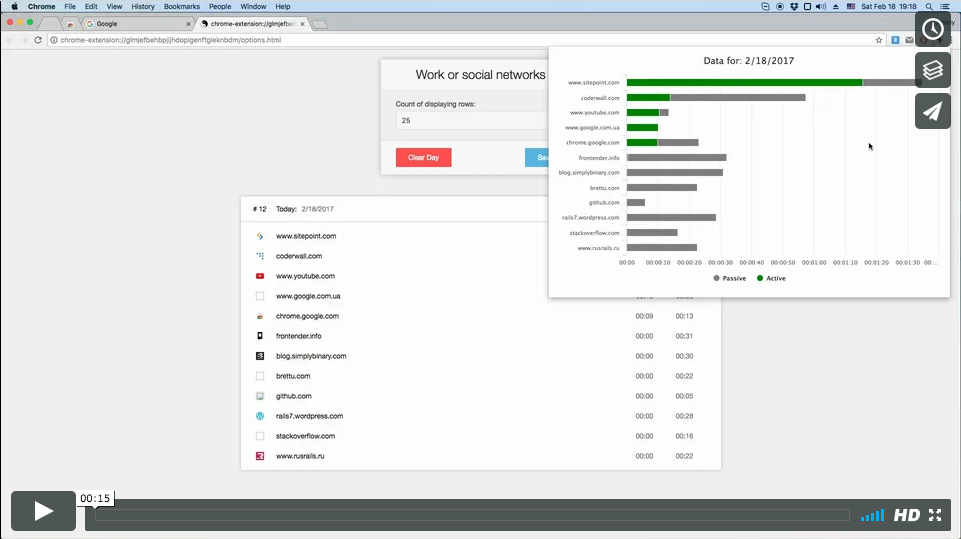The width and height of the screenshot is (961, 539).
Task: Click the share paper-plane icon
Action: pyautogui.click(x=932, y=111)
